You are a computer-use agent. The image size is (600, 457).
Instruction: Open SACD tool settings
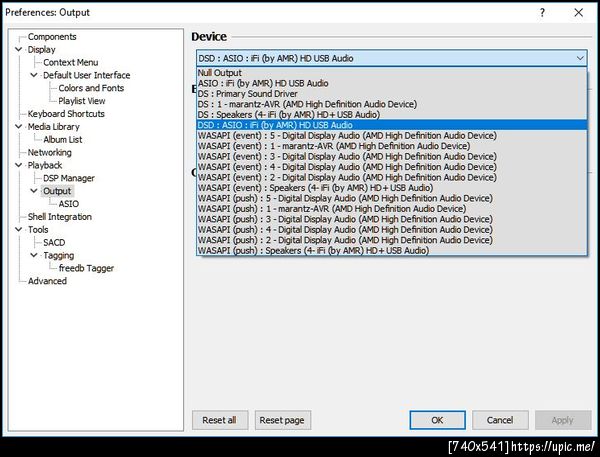(x=54, y=242)
